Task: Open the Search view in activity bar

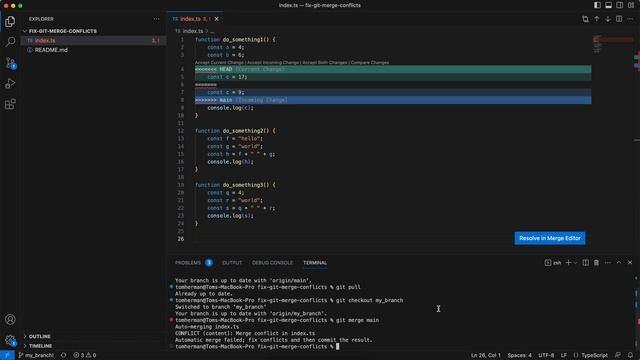Action: [10, 42]
